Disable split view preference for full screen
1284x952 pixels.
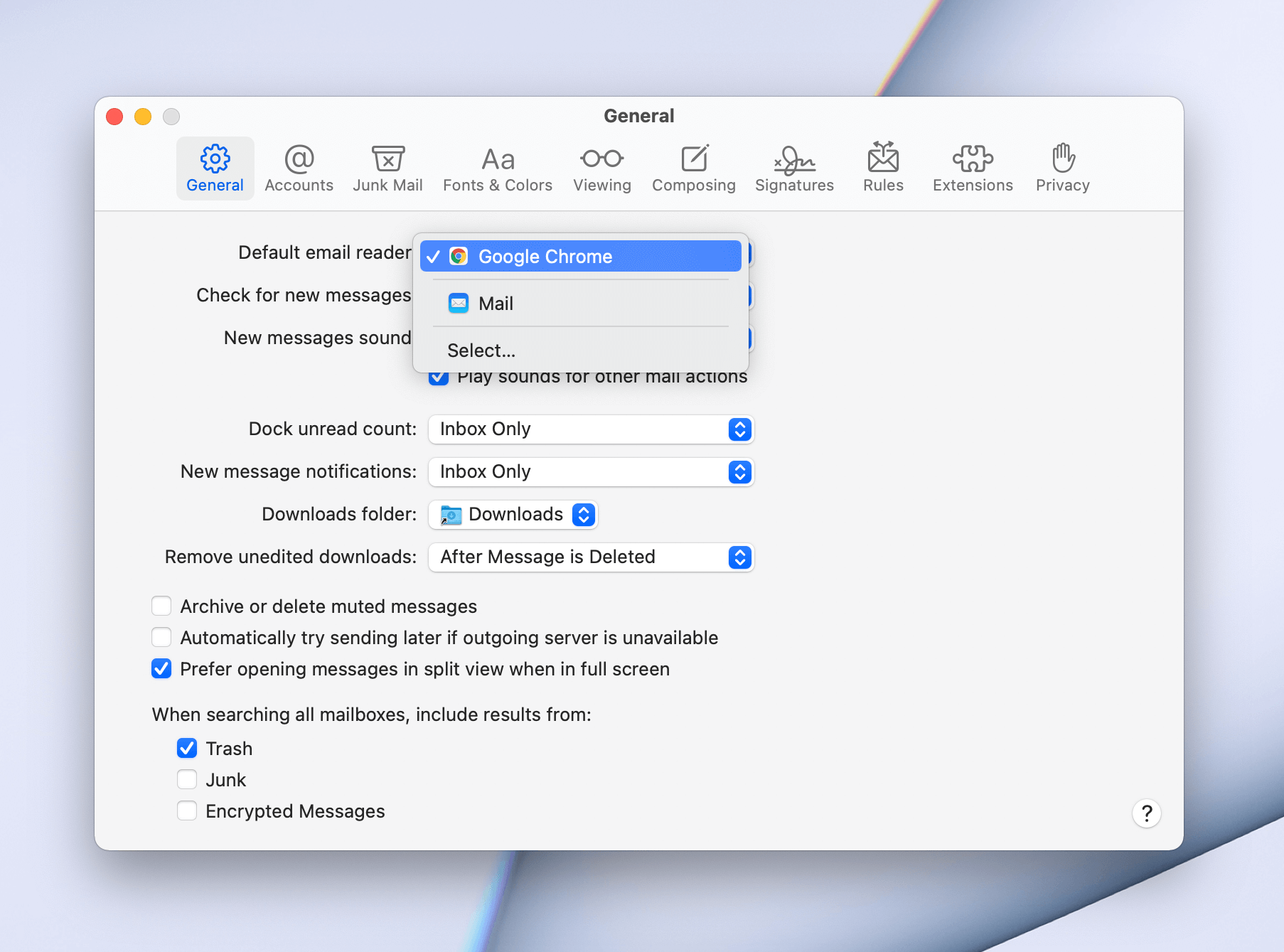coord(161,668)
